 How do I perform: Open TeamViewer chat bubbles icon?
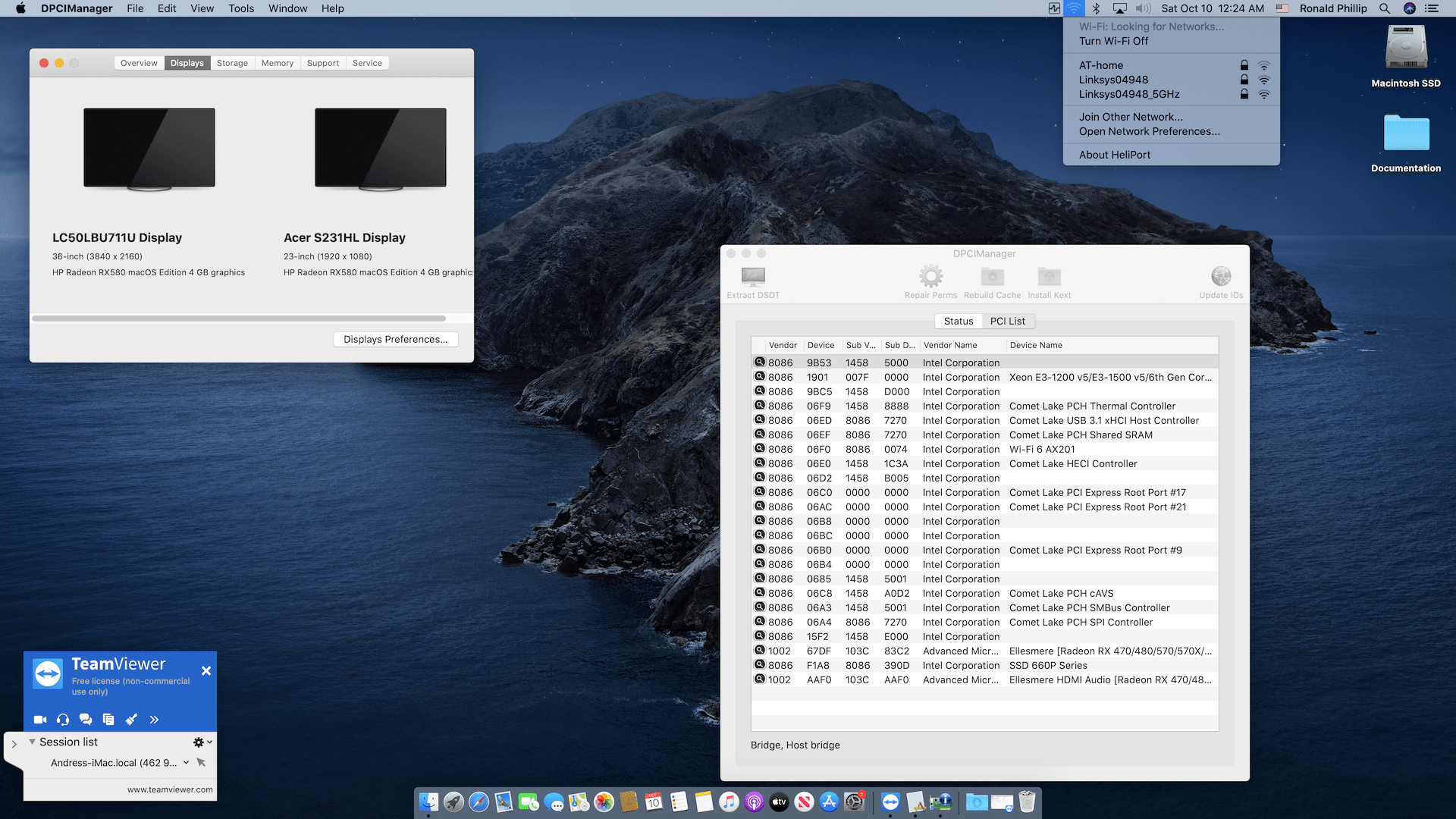(x=86, y=720)
